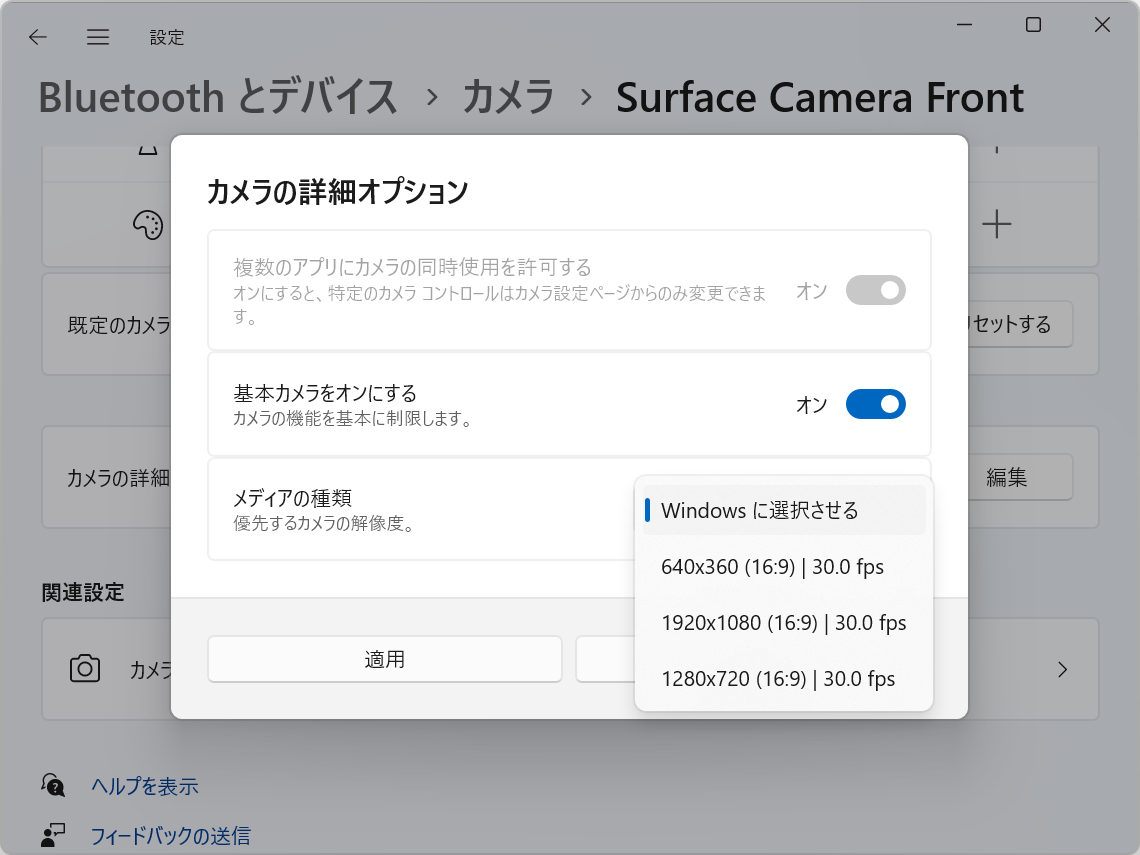Open the hamburger navigation menu
This screenshot has height=855, width=1140.
[x=97, y=37]
